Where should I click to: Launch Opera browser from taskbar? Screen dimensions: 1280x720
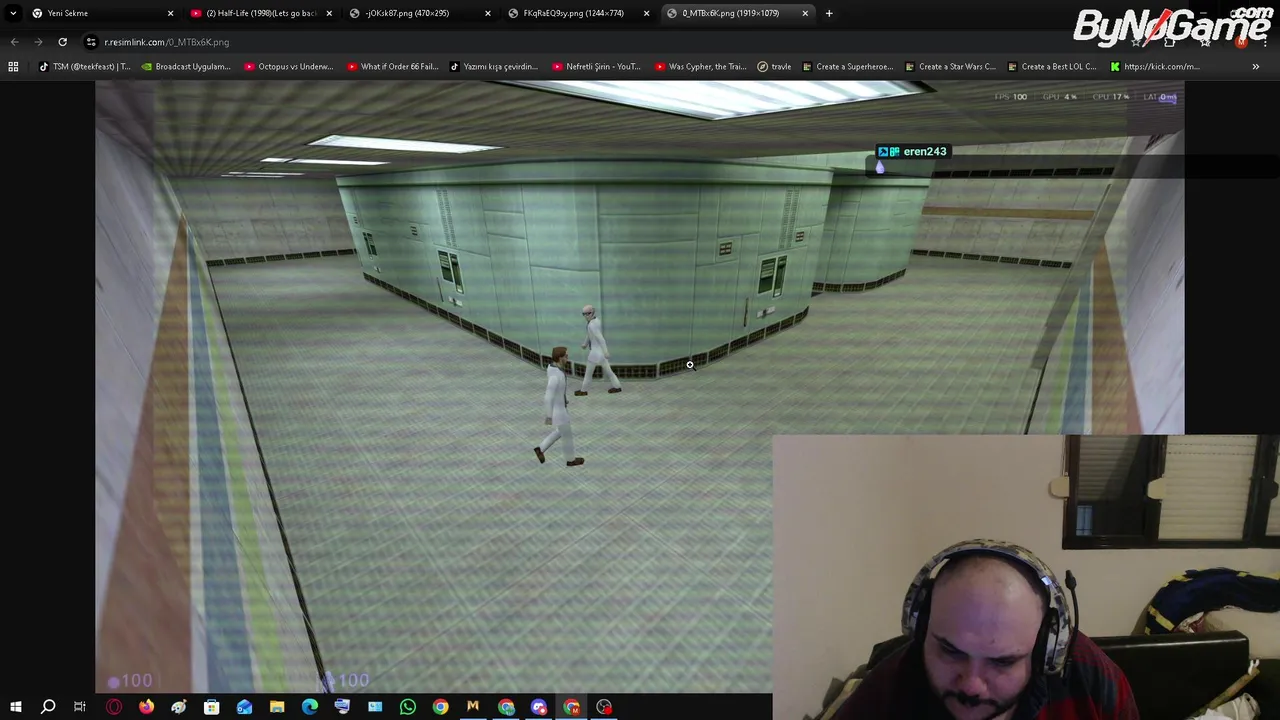114,707
